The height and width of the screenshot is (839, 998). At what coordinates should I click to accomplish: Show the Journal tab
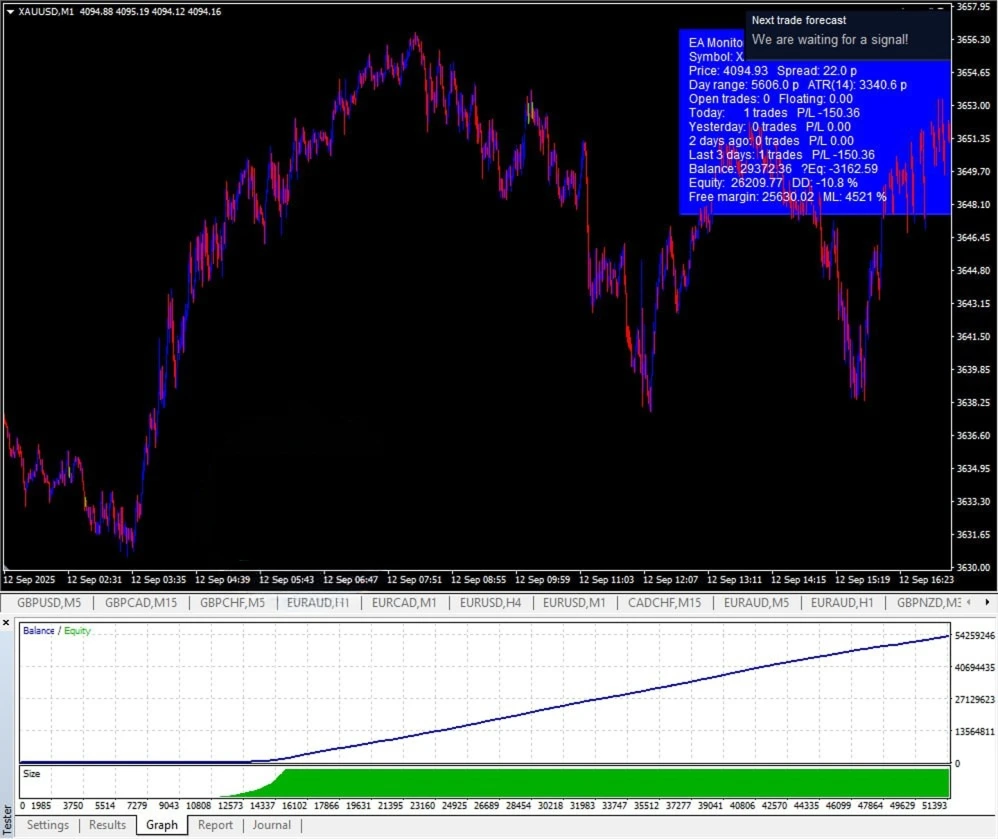[x=271, y=825]
